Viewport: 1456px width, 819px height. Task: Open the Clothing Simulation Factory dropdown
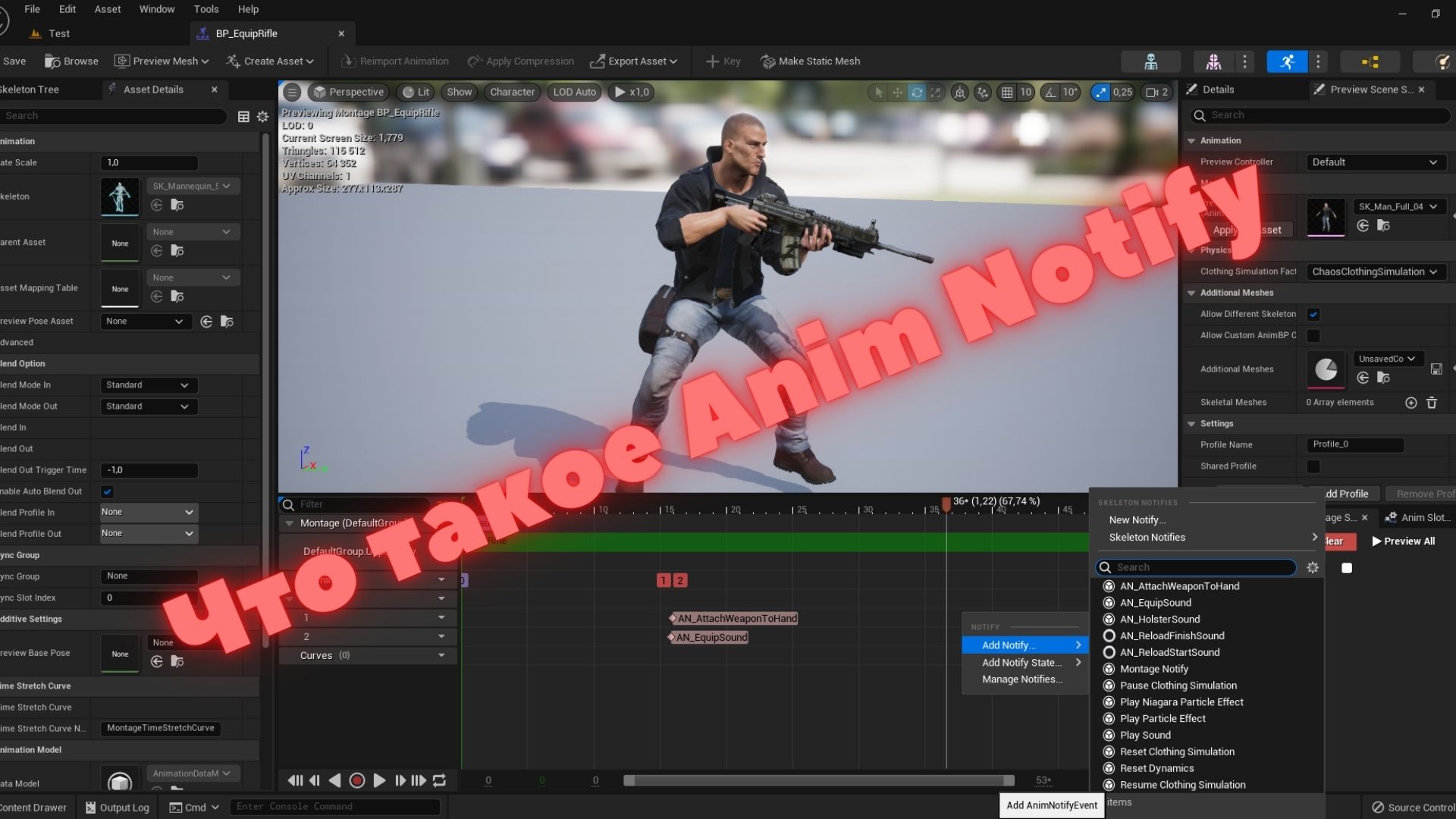click(1375, 271)
